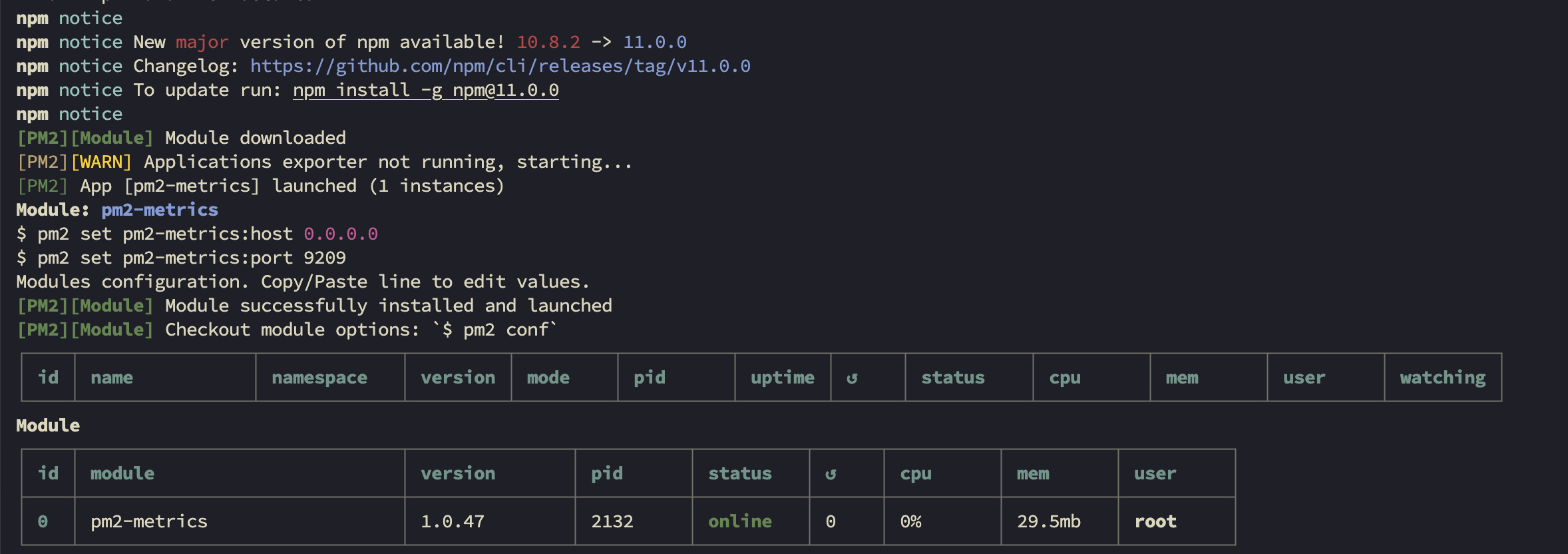Image resolution: width=1568 pixels, height=554 pixels.
Task: Click the 'mem' header in the process table
Action: 1182,378
